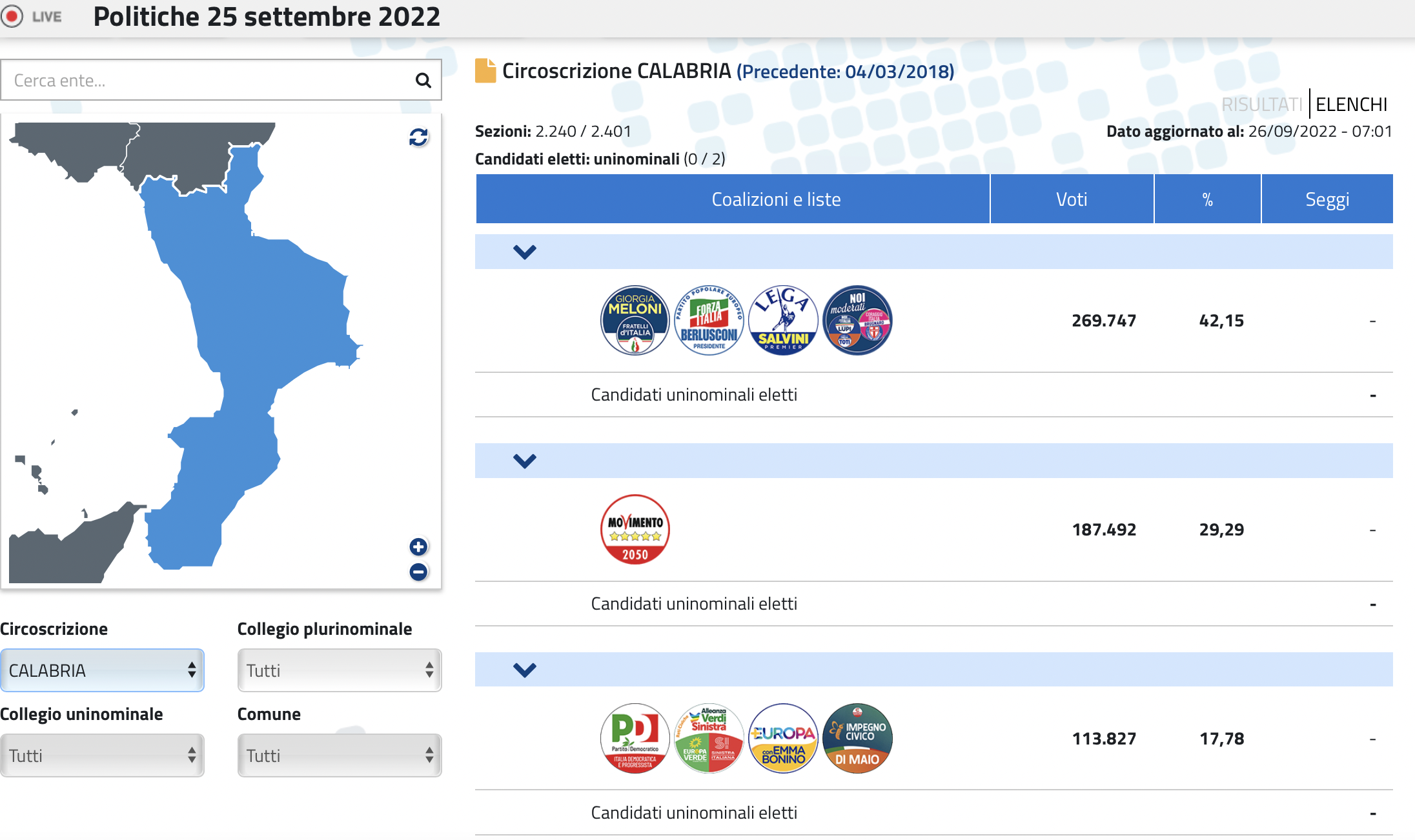This screenshot has height=840, width=1415.
Task: Click the Politiche 25 settembre 2022 title
Action: tap(267, 17)
